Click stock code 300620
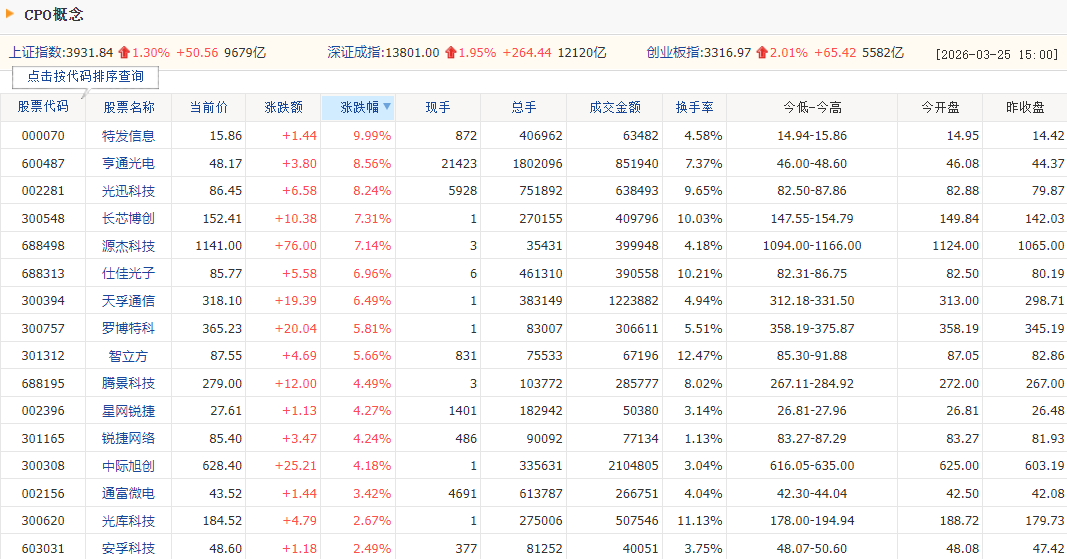Viewport: 1067px width, 559px height. click(43, 521)
